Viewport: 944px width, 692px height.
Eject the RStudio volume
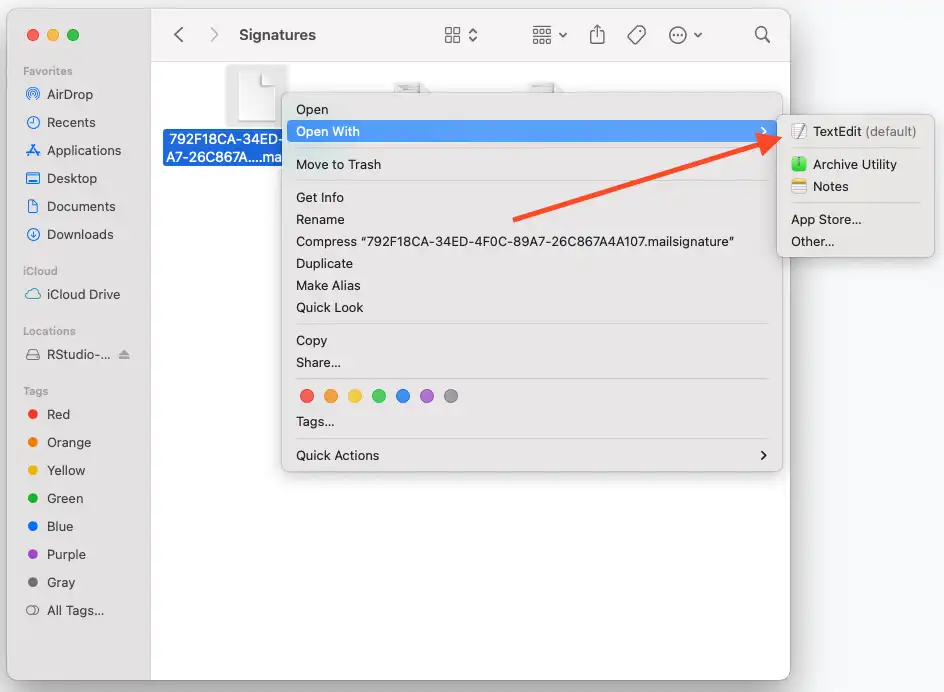(x=124, y=355)
